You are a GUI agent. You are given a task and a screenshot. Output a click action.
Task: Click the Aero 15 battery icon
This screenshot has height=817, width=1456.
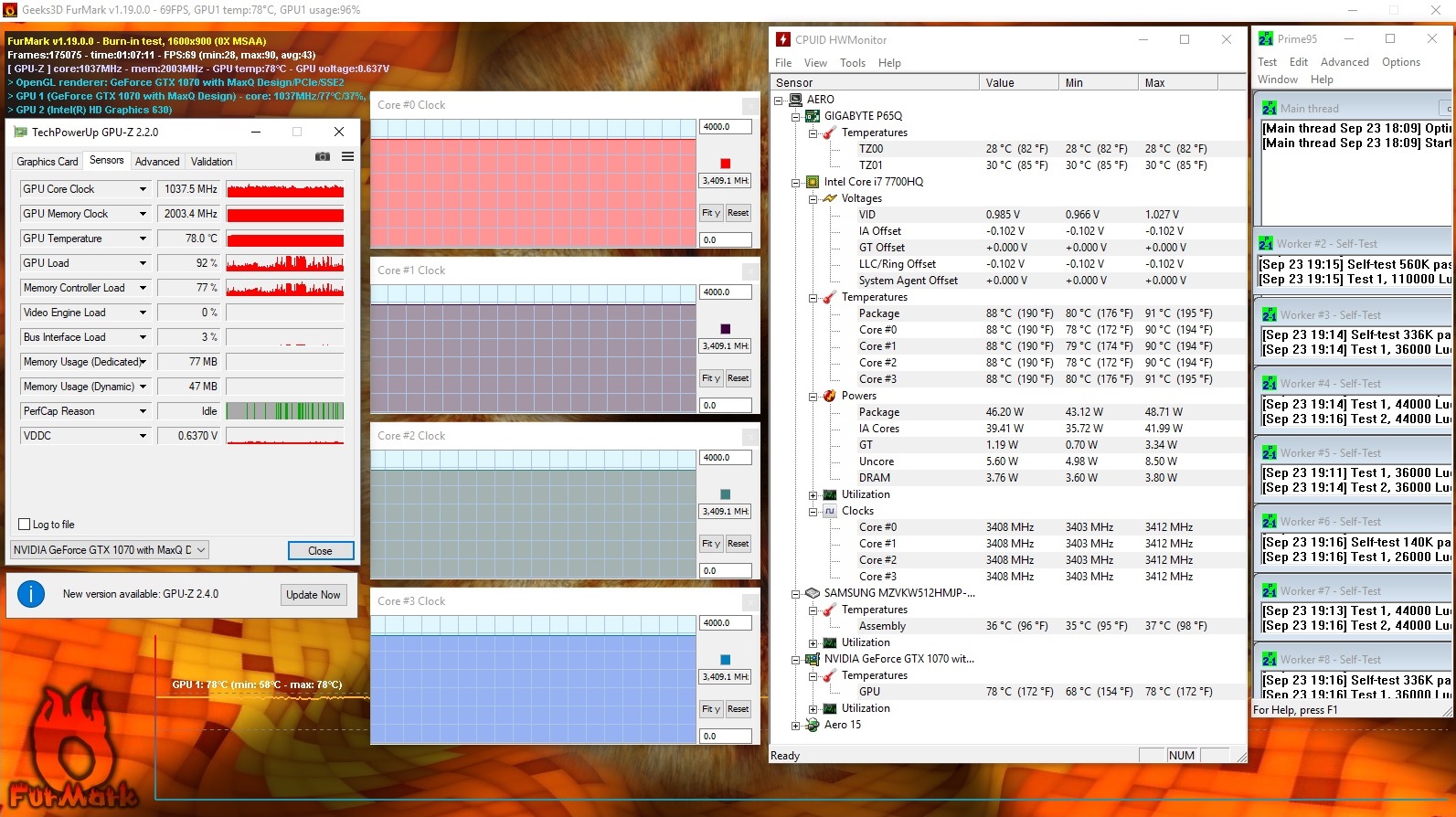tap(813, 725)
